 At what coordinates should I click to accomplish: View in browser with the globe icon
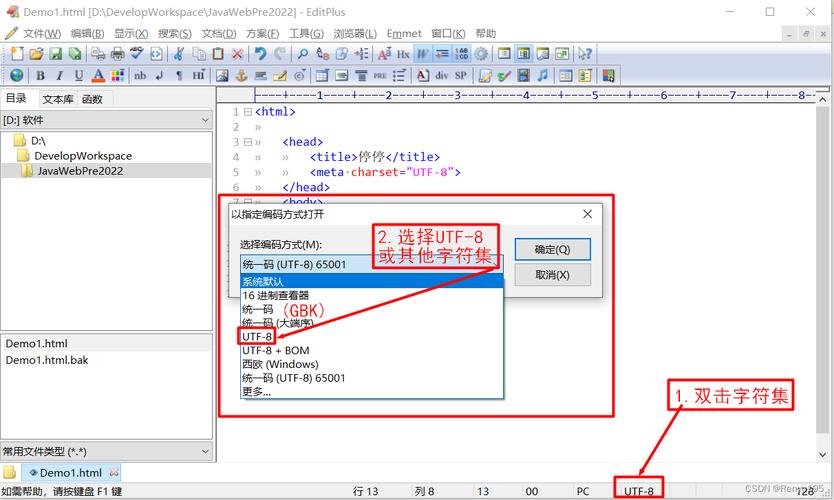[16, 75]
